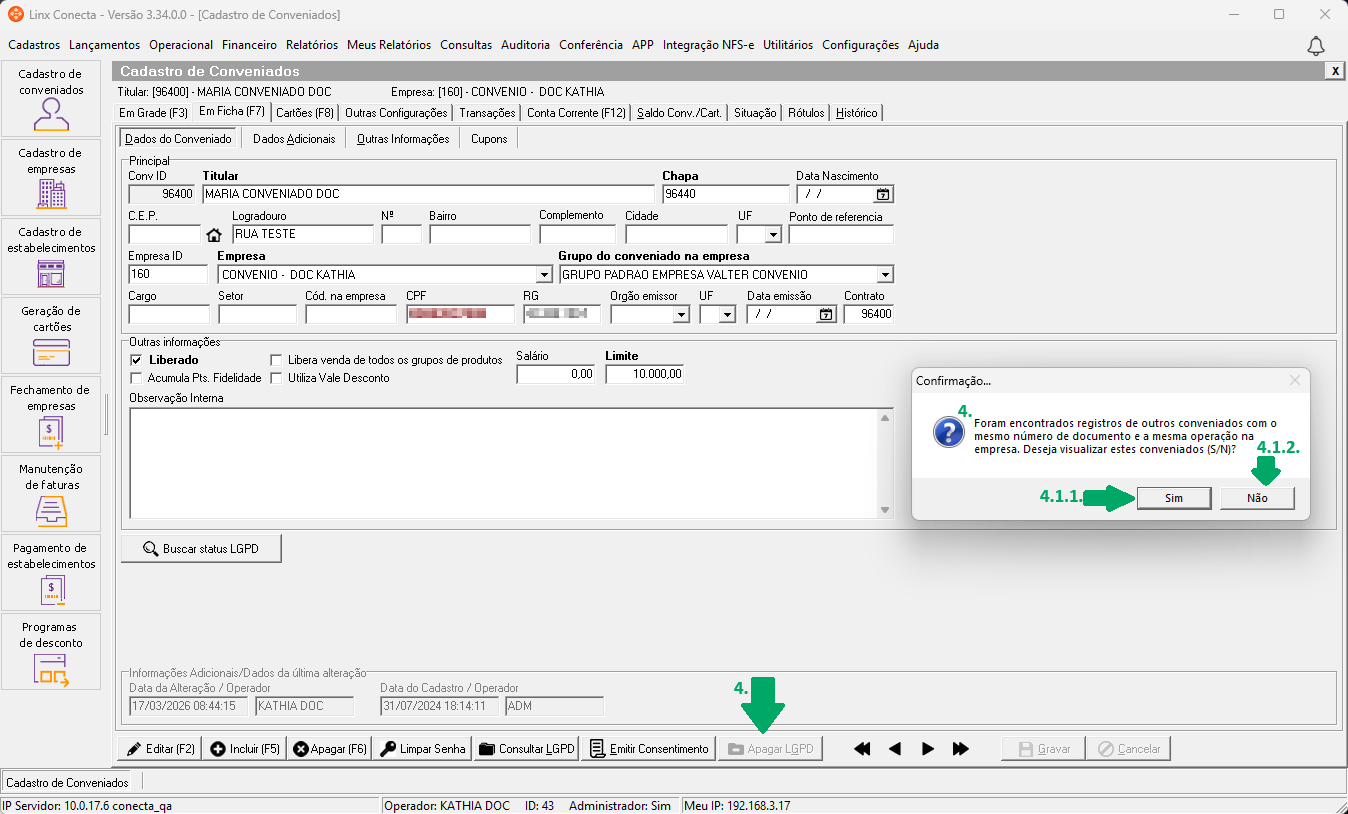Click the Chapa input field
The image size is (1348, 814).
coord(726,194)
